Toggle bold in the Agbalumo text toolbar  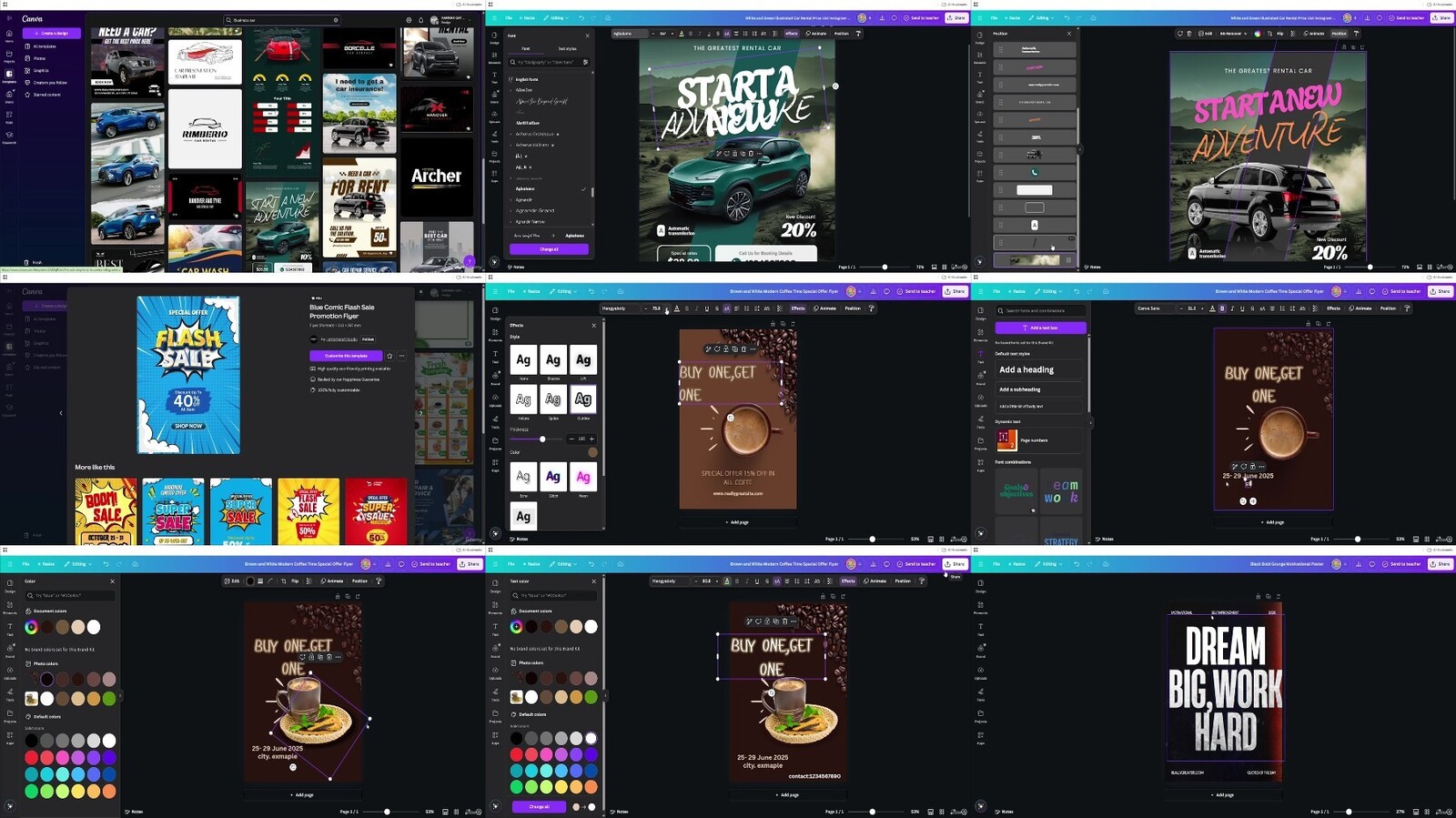click(691, 34)
